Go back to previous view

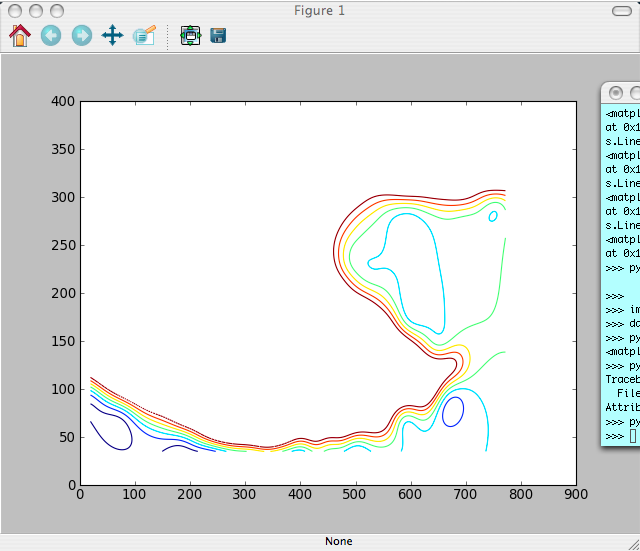pyautogui.click(x=51, y=36)
